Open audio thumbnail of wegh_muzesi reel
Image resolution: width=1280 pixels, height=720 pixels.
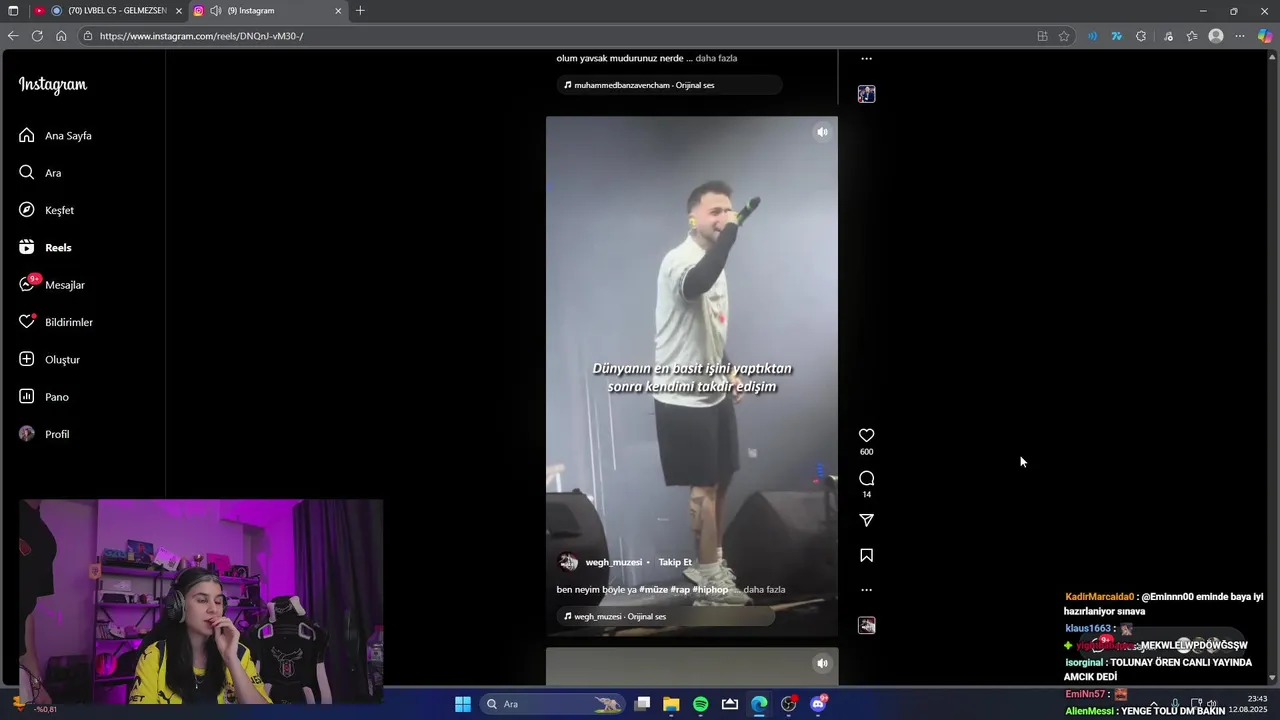coord(867,625)
